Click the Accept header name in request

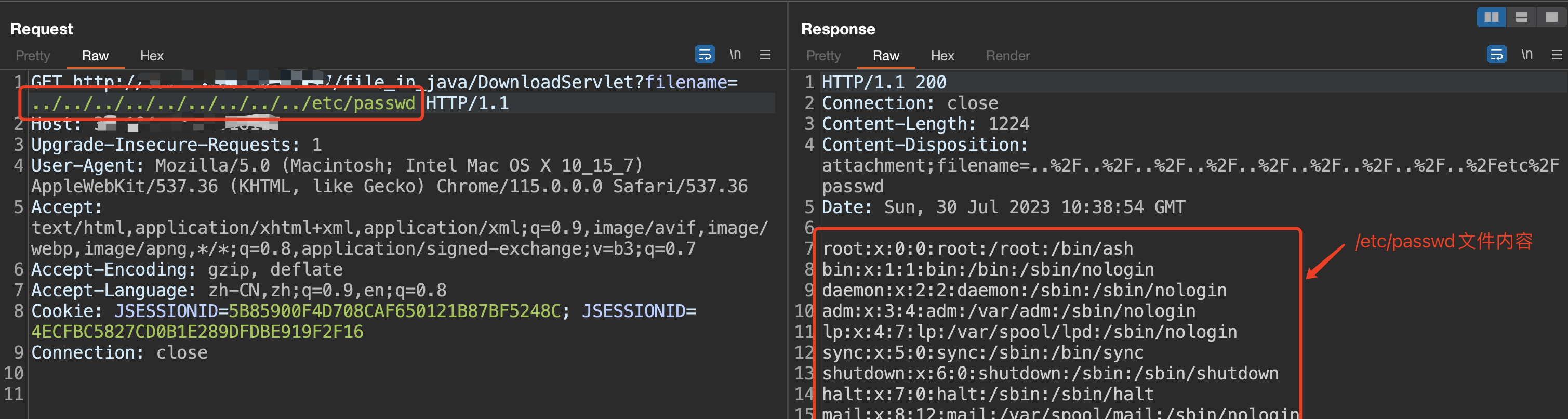click(67, 207)
